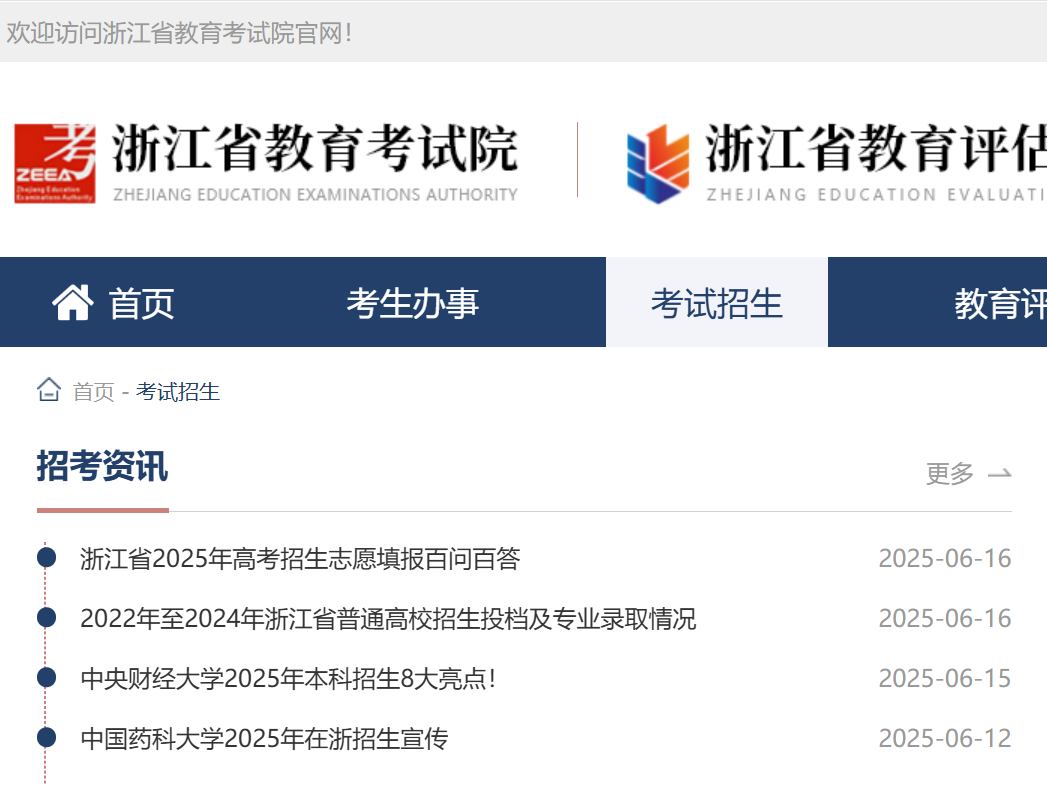Open the 教育评 navigation tab
The image size is (1047, 785).
1000,302
